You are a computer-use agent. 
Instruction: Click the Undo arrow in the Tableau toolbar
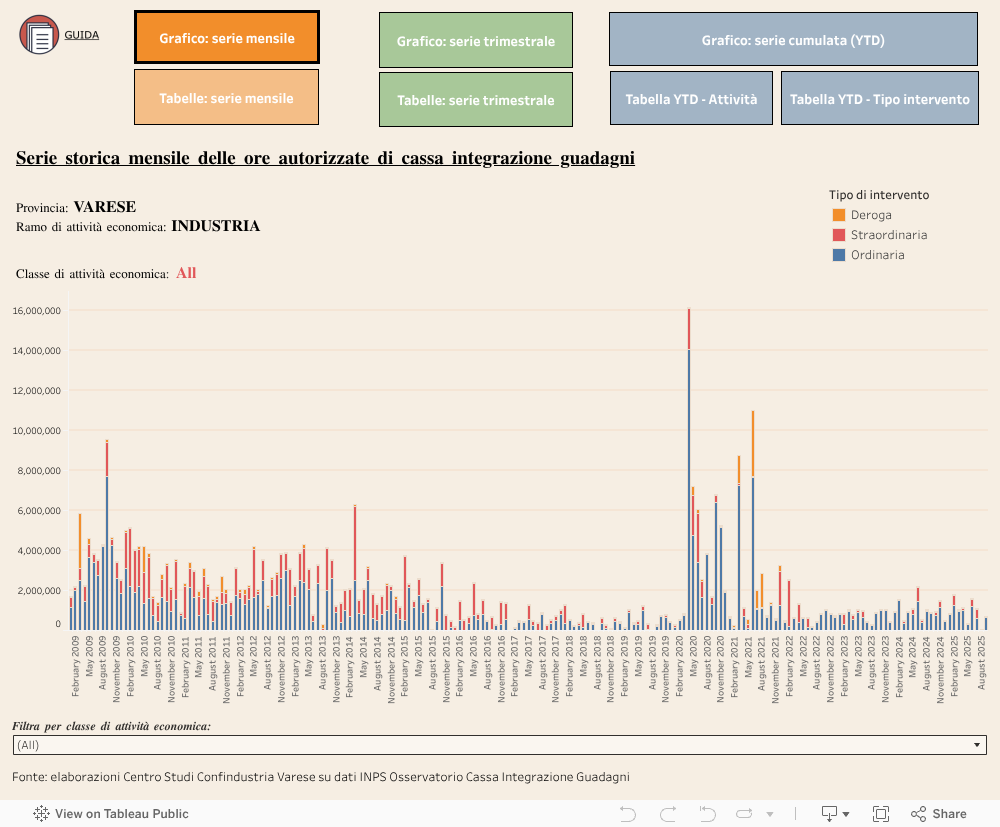pyautogui.click(x=627, y=813)
